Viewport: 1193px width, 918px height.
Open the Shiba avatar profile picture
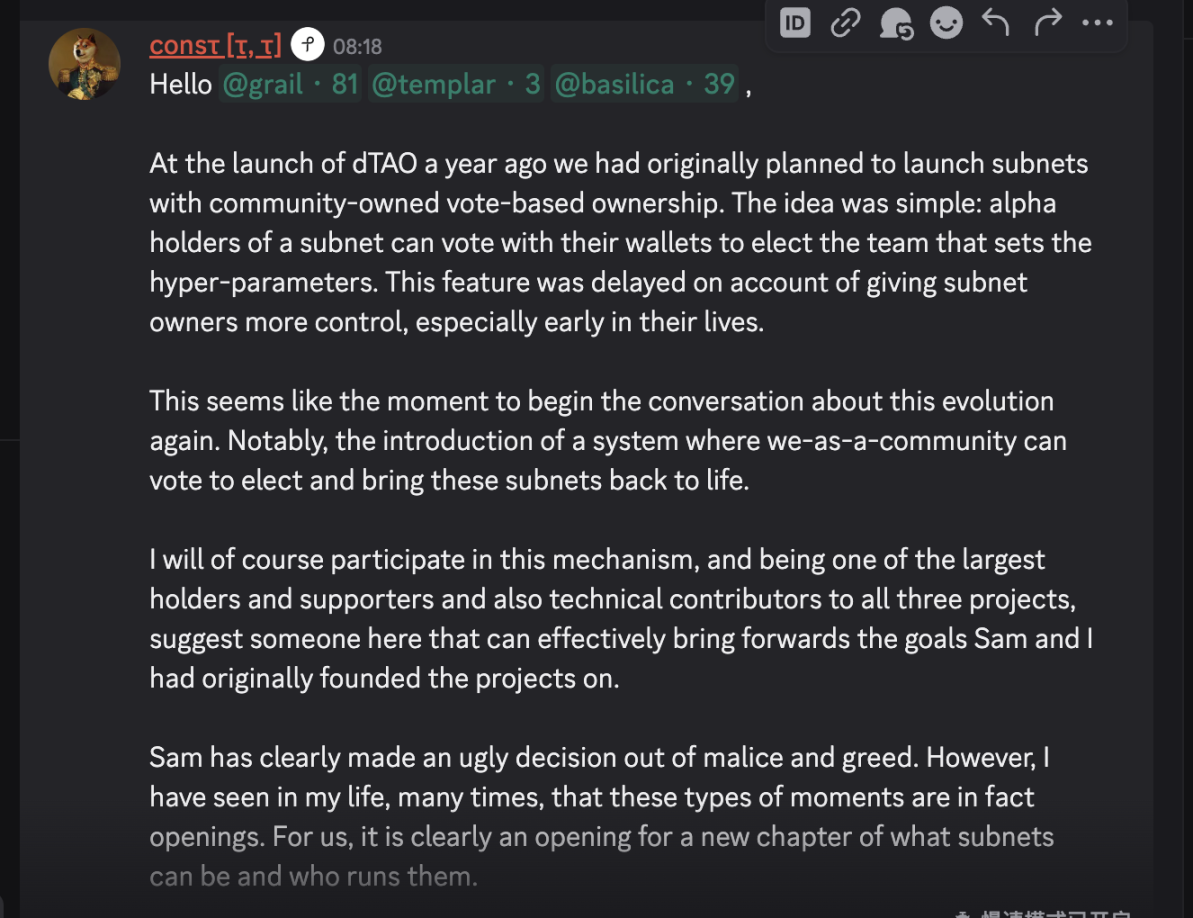[x=85, y=64]
